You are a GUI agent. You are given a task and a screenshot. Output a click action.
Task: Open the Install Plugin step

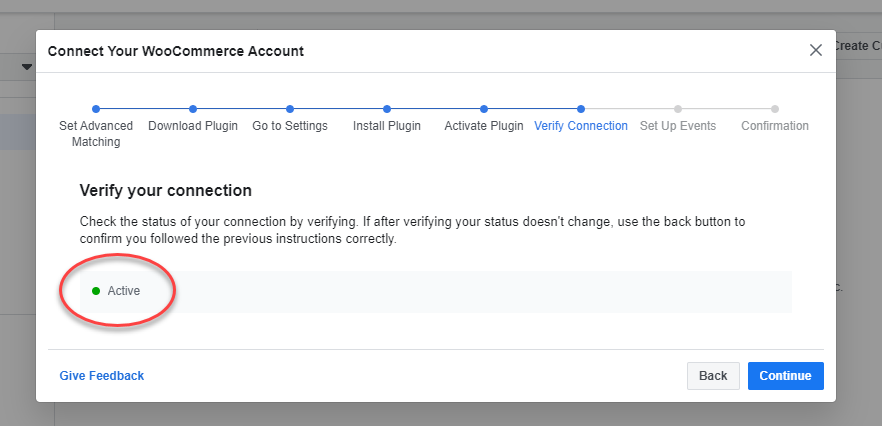pyautogui.click(x=387, y=125)
